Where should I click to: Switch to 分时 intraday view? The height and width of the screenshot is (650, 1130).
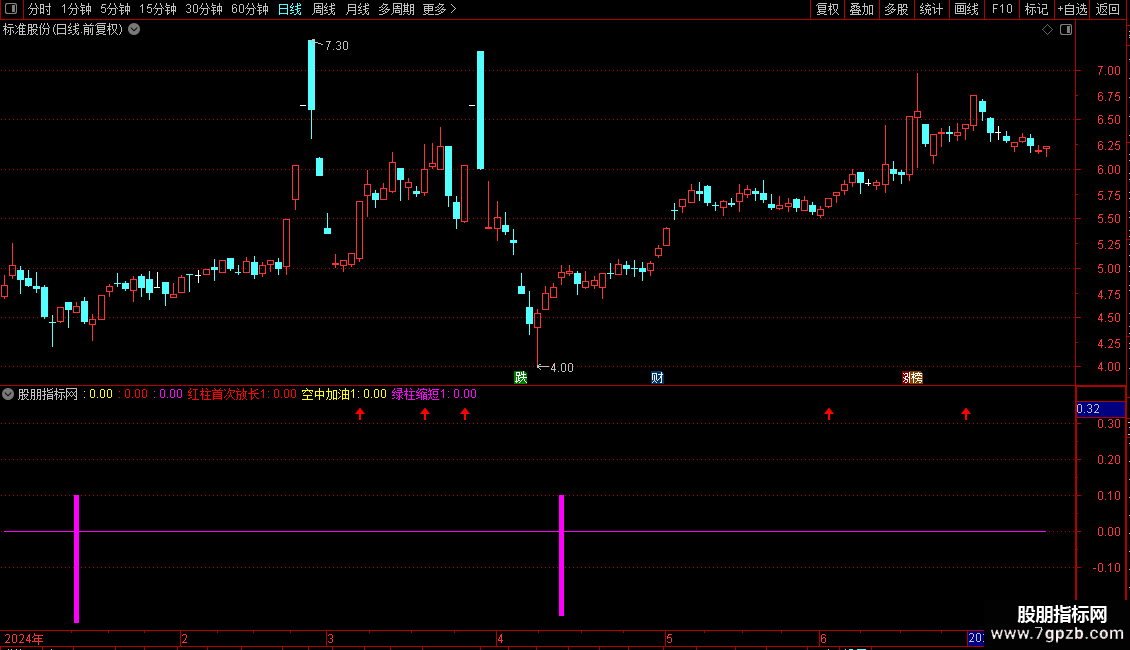40,9
